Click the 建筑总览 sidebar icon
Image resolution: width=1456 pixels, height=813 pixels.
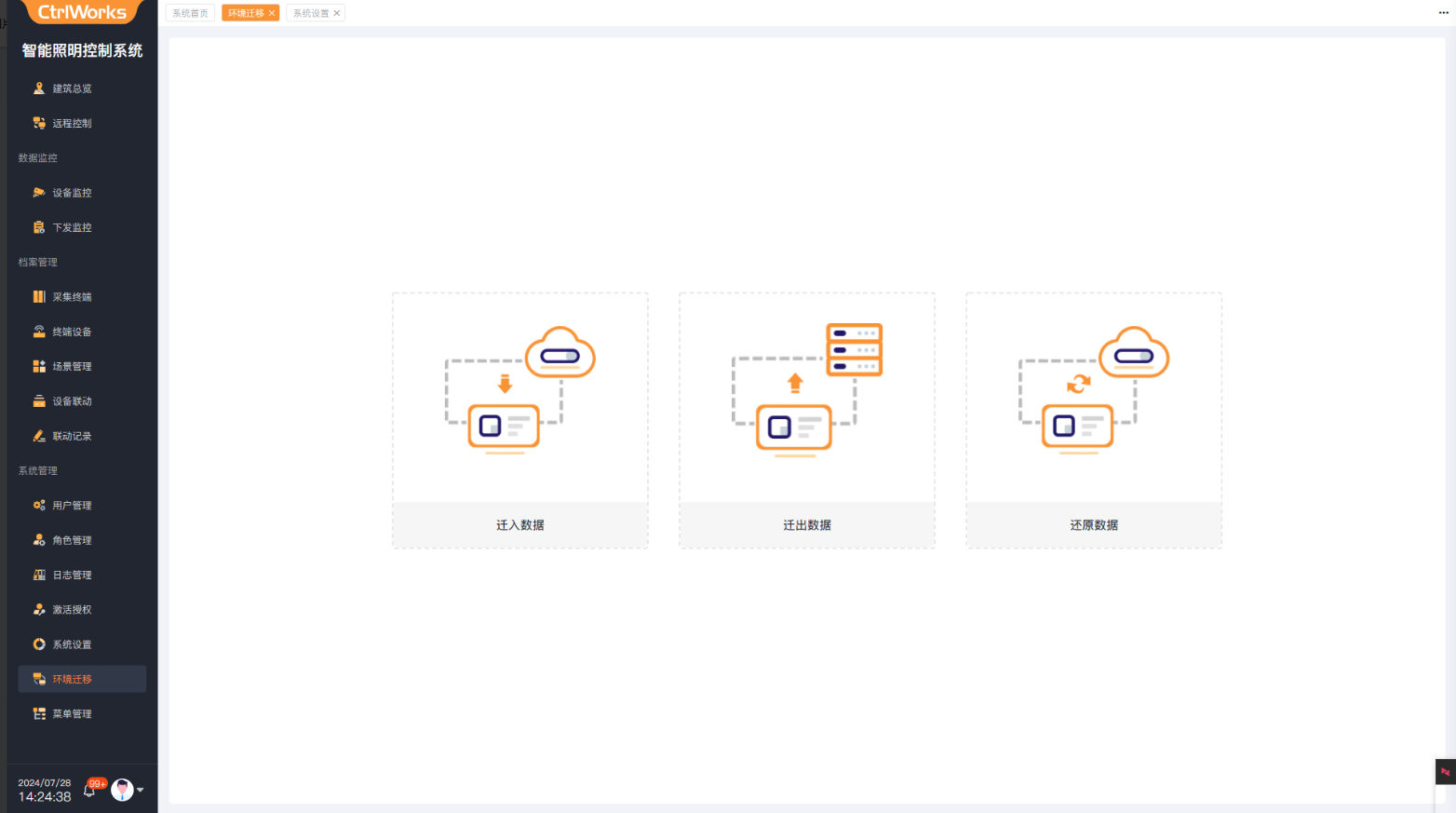pos(39,88)
